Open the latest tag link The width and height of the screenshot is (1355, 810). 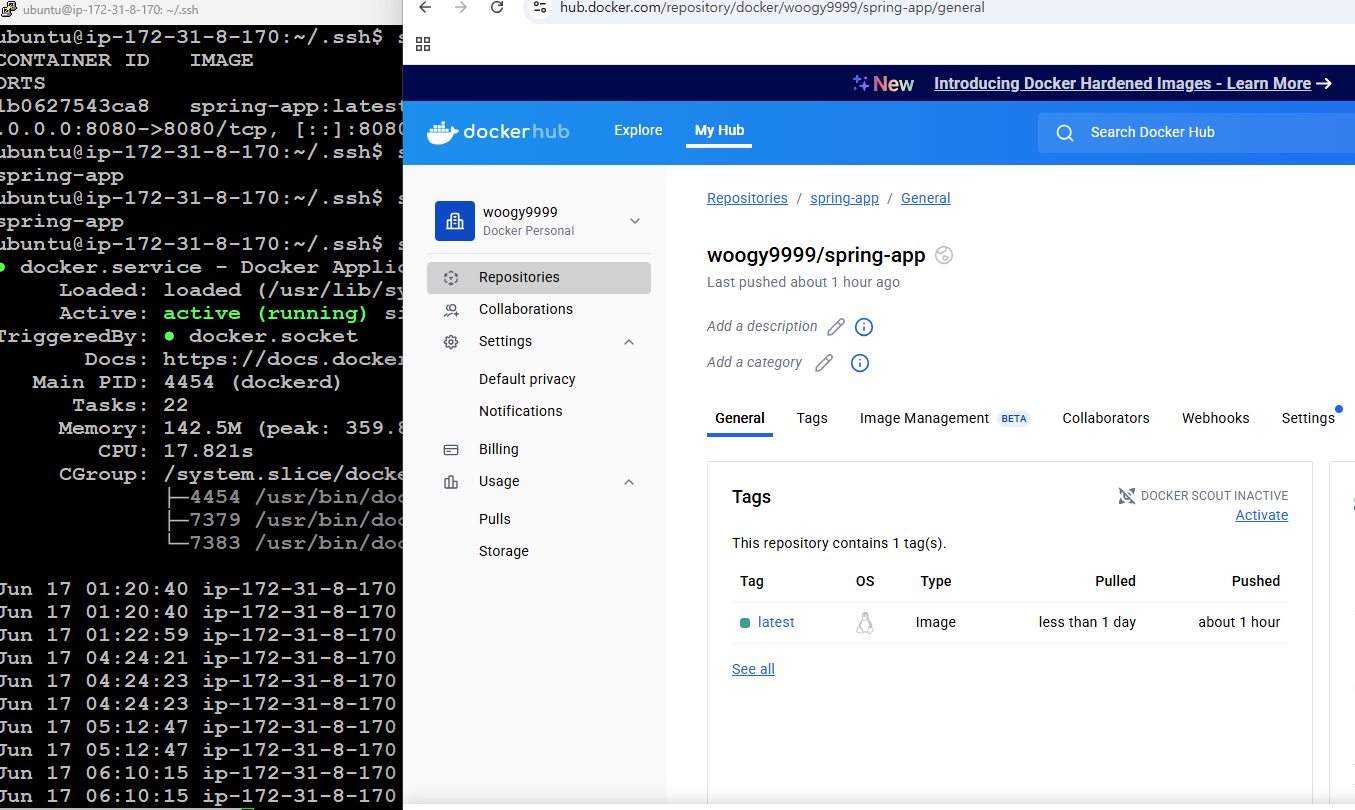(776, 622)
